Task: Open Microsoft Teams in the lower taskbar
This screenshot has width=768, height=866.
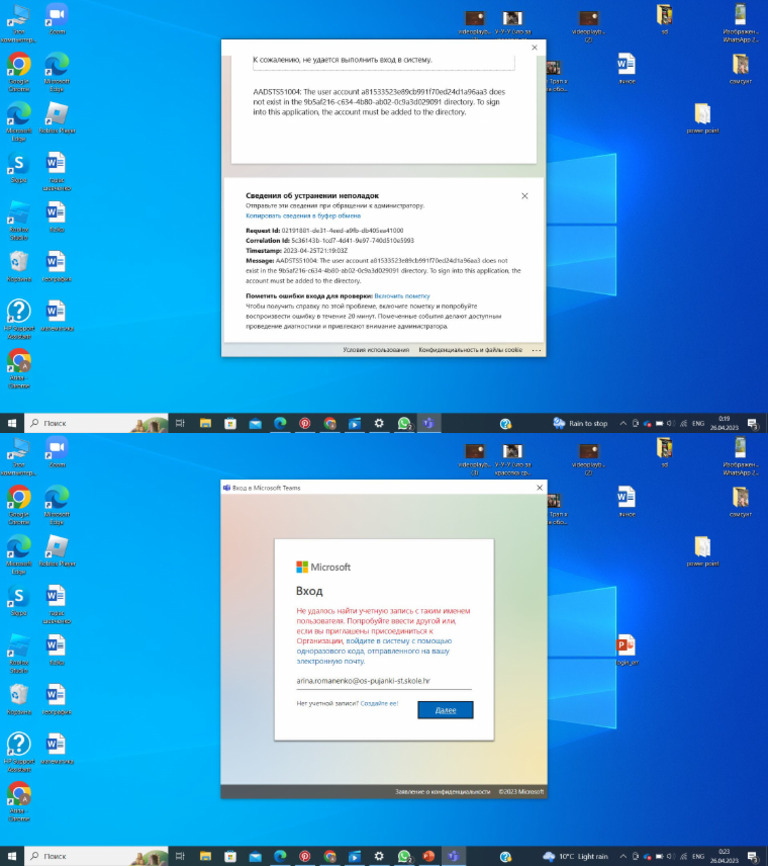Action: (x=453, y=857)
